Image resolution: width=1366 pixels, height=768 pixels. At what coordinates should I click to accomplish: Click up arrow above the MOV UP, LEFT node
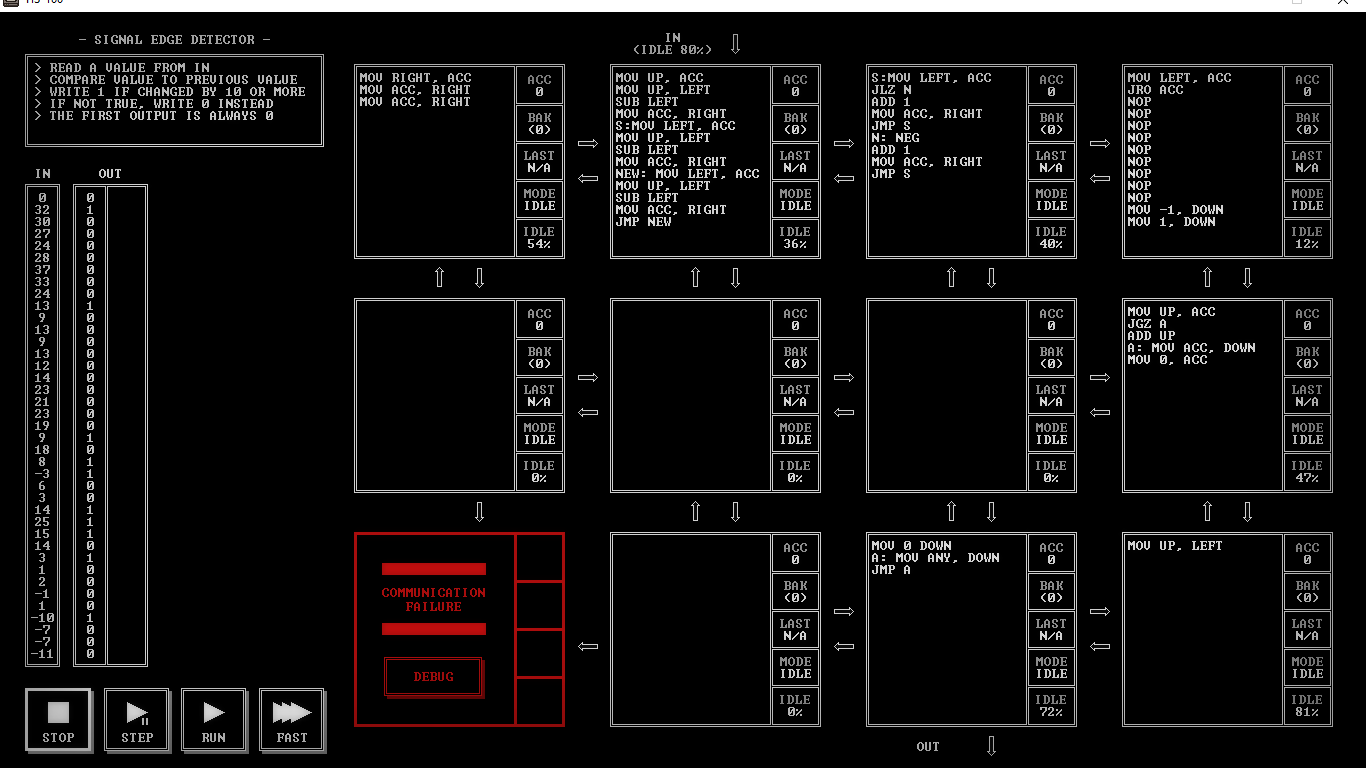1207,512
